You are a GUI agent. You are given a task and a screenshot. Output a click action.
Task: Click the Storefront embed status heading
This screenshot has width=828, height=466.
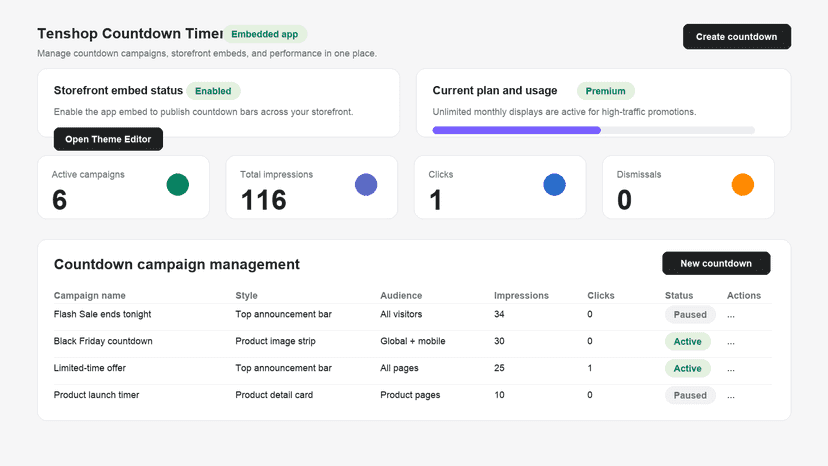point(118,90)
